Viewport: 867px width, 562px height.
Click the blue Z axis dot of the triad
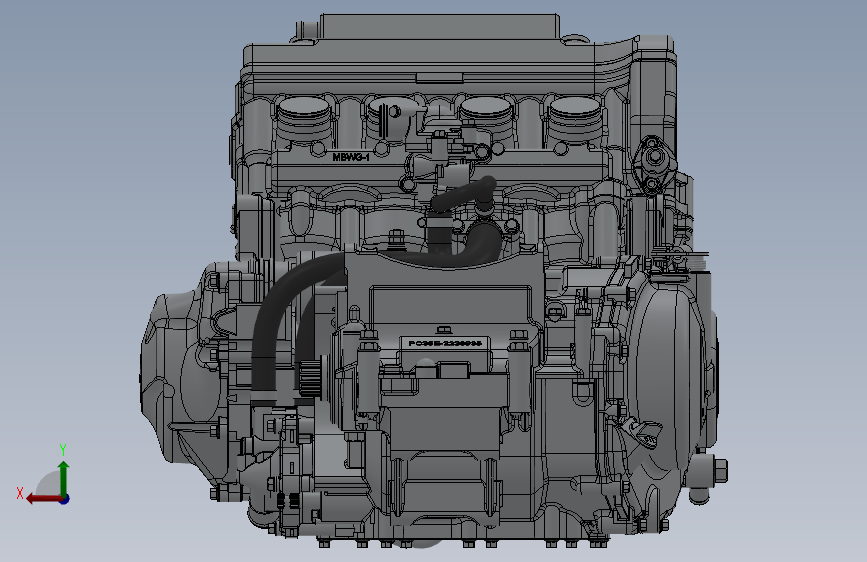pos(65,499)
